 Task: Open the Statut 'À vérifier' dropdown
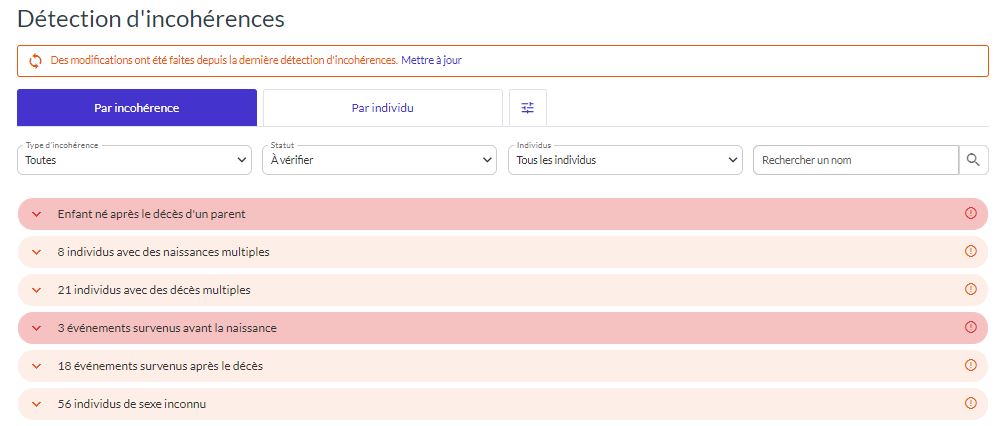tap(379, 160)
